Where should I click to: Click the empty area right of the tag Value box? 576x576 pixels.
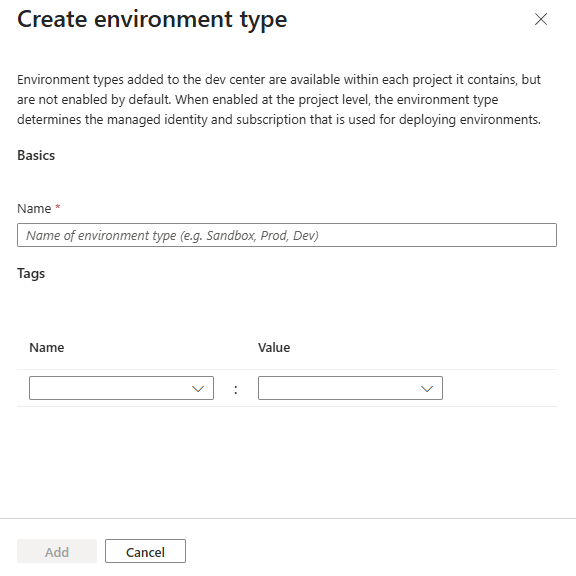(x=500, y=388)
